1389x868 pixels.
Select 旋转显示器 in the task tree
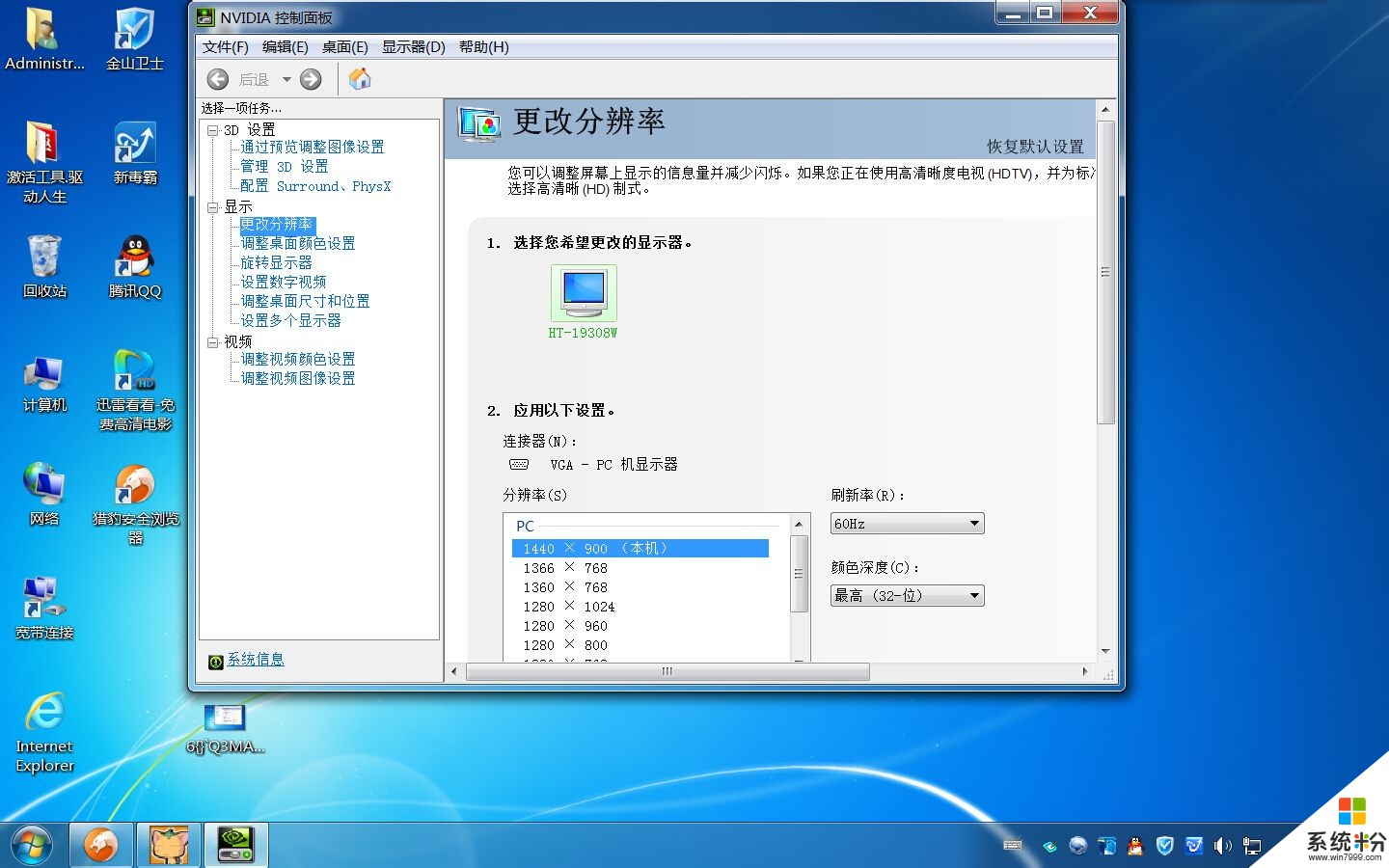click(x=277, y=262)
